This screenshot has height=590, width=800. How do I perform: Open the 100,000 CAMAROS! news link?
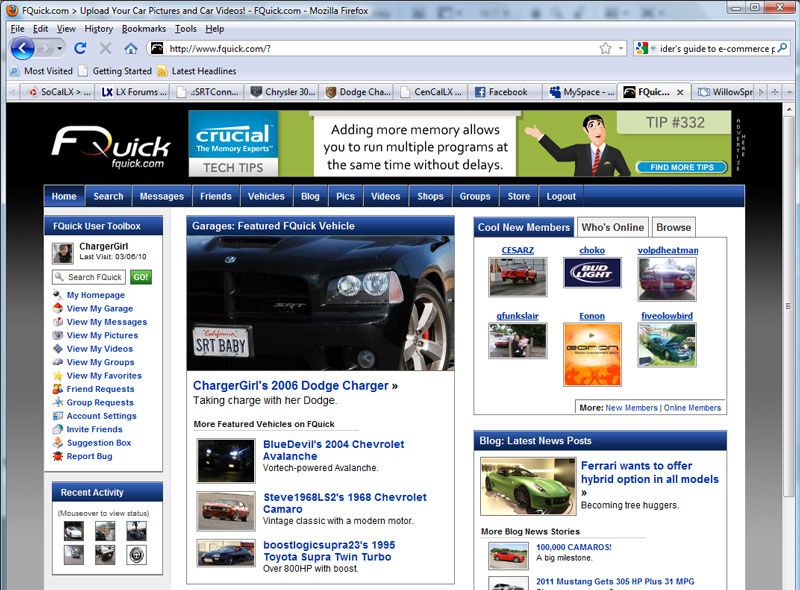[x=573, y=547]
